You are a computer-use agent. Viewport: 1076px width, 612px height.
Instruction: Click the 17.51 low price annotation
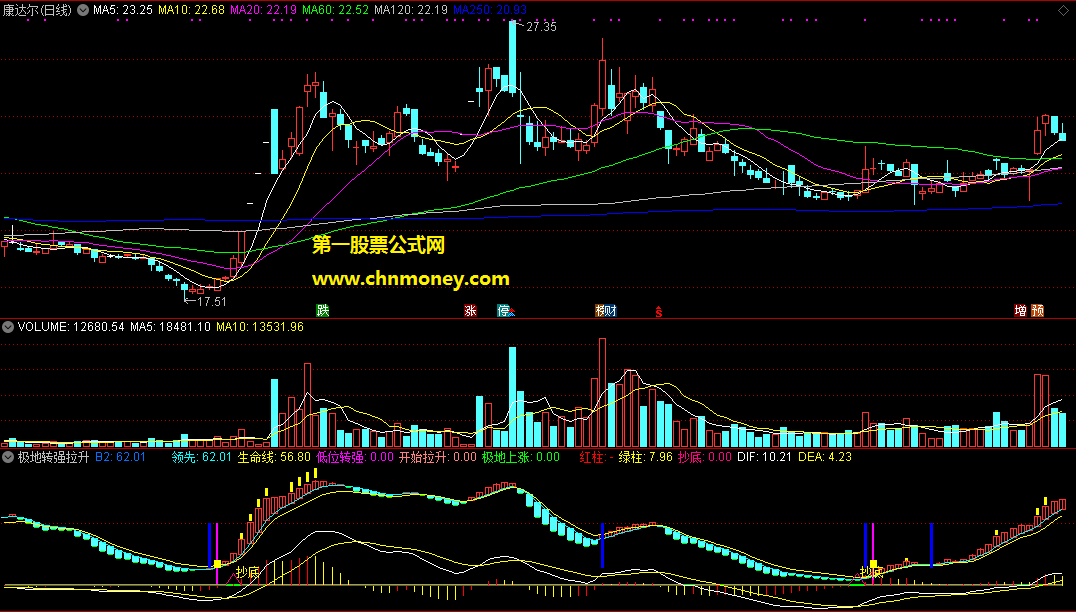coord(211,301)
